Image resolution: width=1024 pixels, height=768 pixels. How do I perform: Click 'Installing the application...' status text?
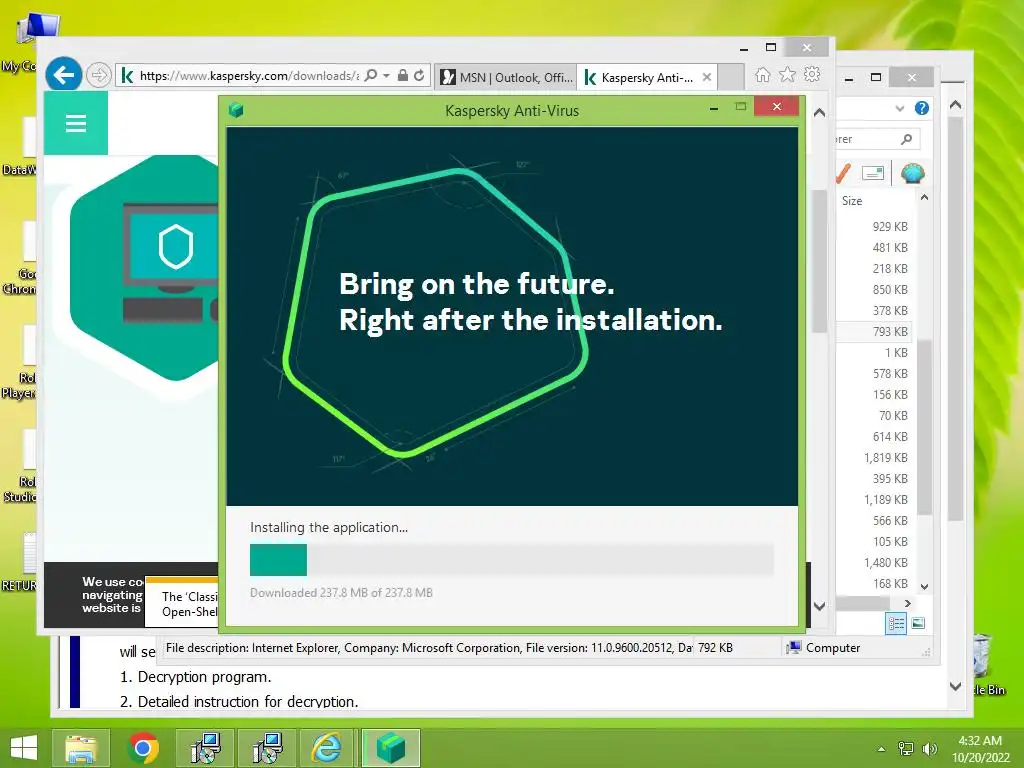point(328,528)
